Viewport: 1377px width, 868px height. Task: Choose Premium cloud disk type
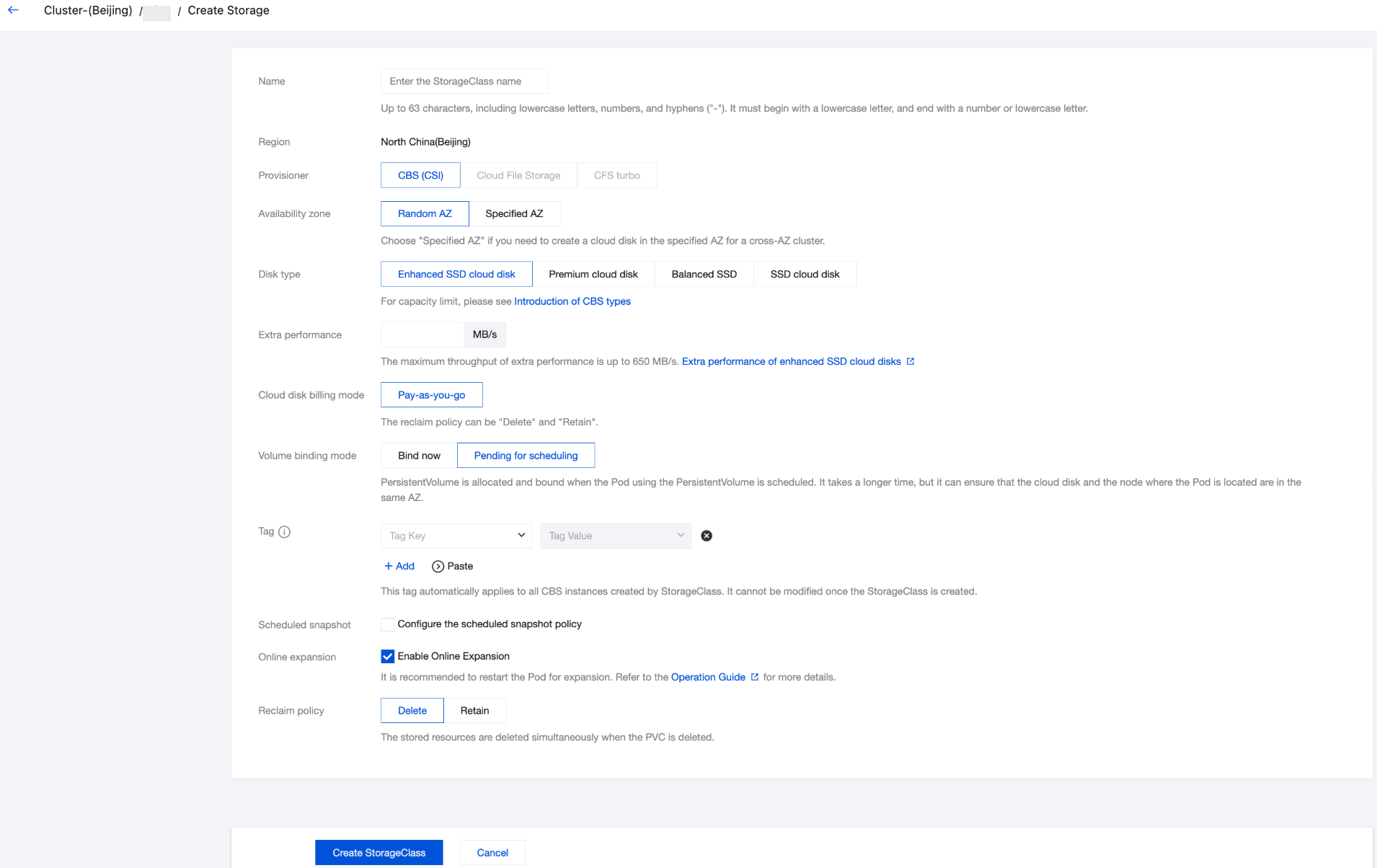coord(593,274)
